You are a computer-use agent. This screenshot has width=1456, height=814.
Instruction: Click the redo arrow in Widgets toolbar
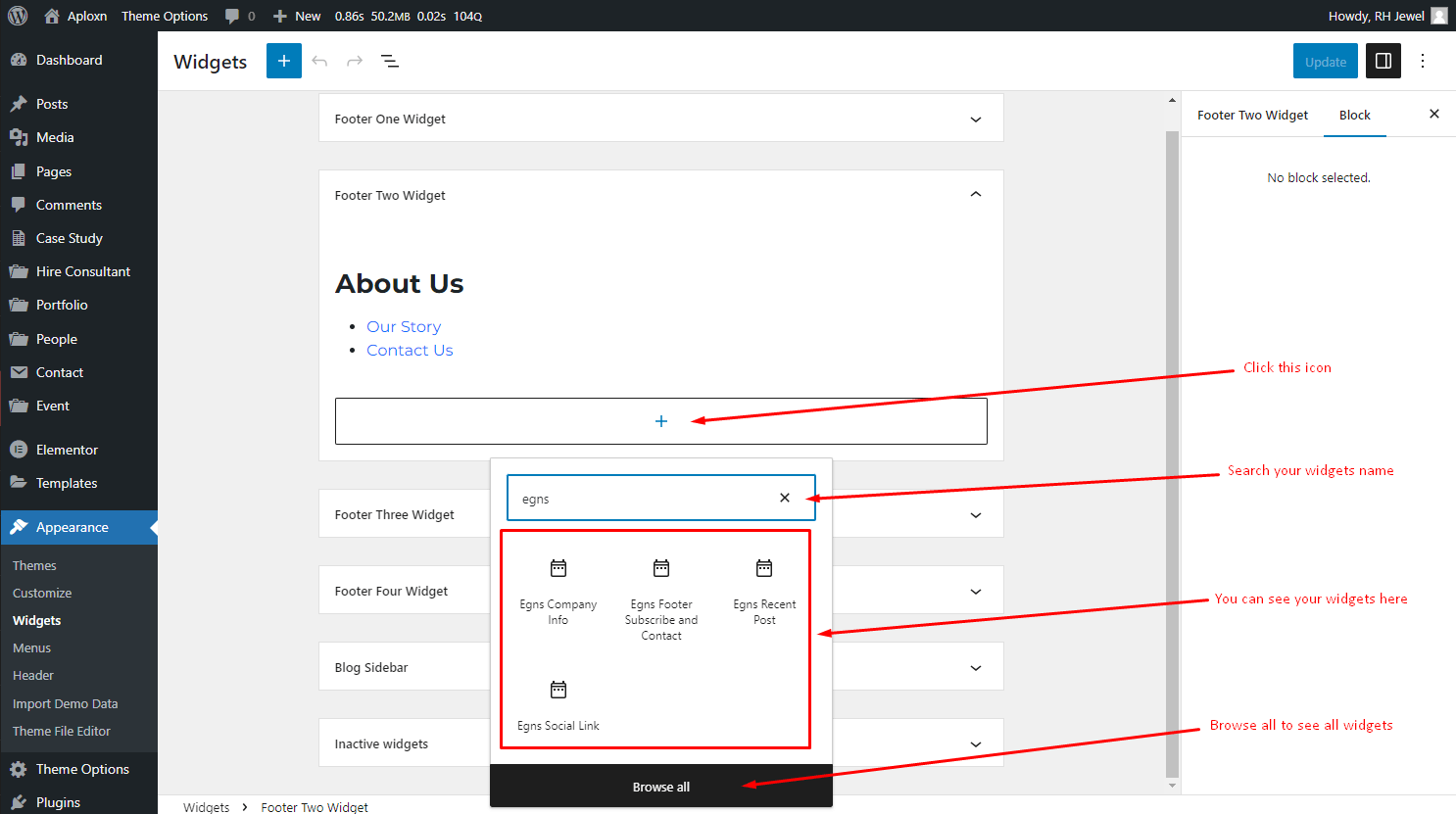355,61
